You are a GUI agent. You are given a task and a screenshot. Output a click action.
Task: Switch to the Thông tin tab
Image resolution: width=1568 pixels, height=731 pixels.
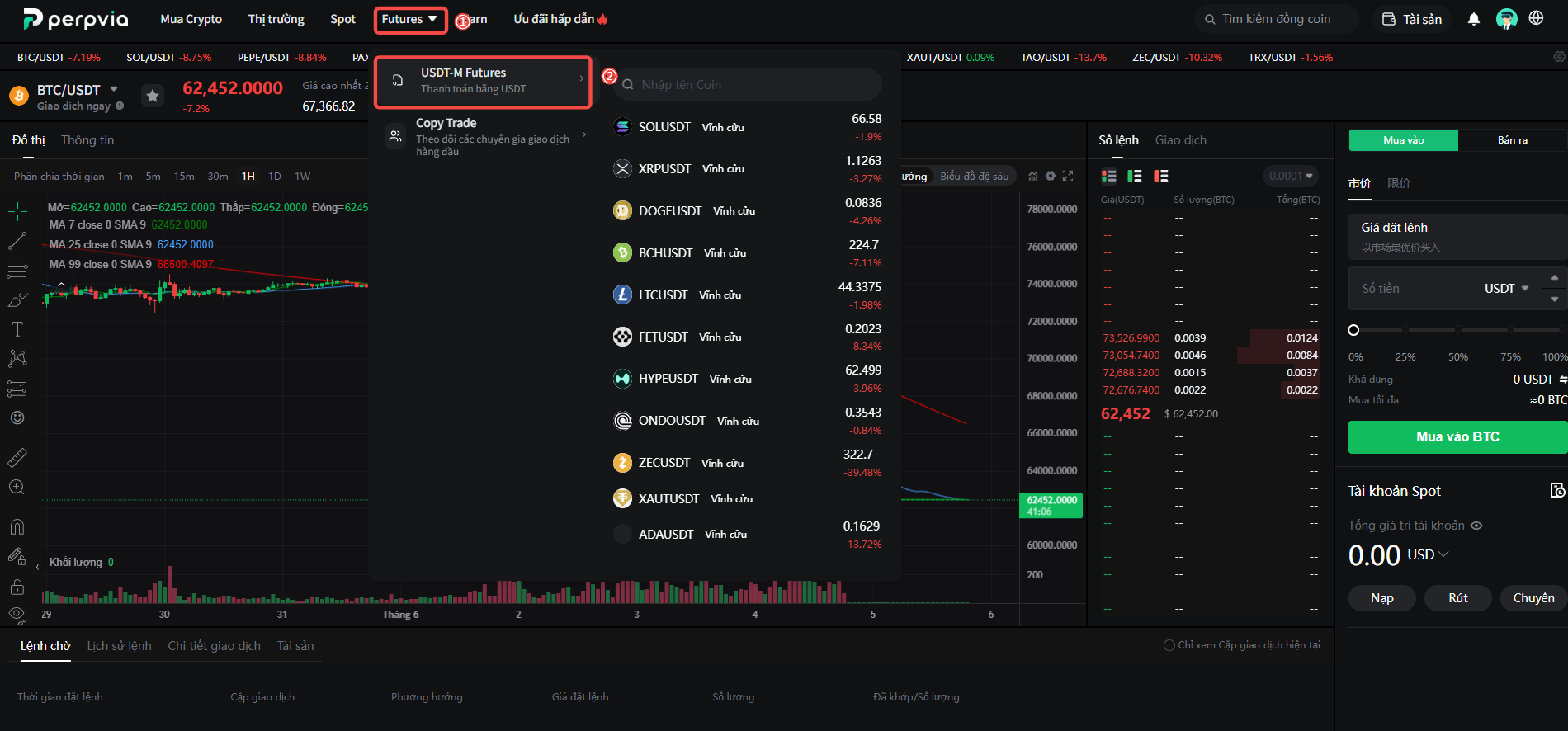87,140
